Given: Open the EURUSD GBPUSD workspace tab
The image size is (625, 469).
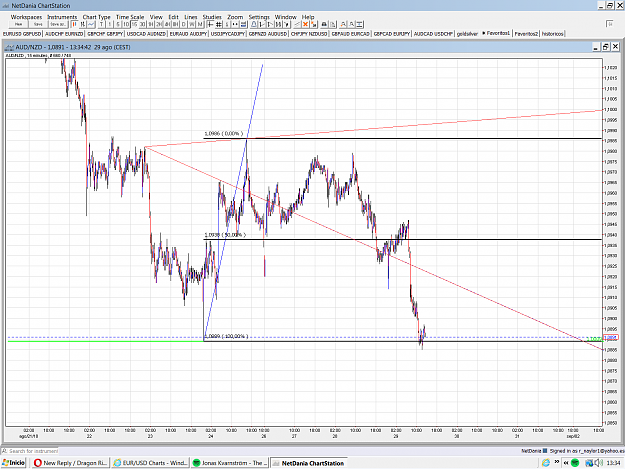Looking at the screenshot, I should click(x=22, y=34).
